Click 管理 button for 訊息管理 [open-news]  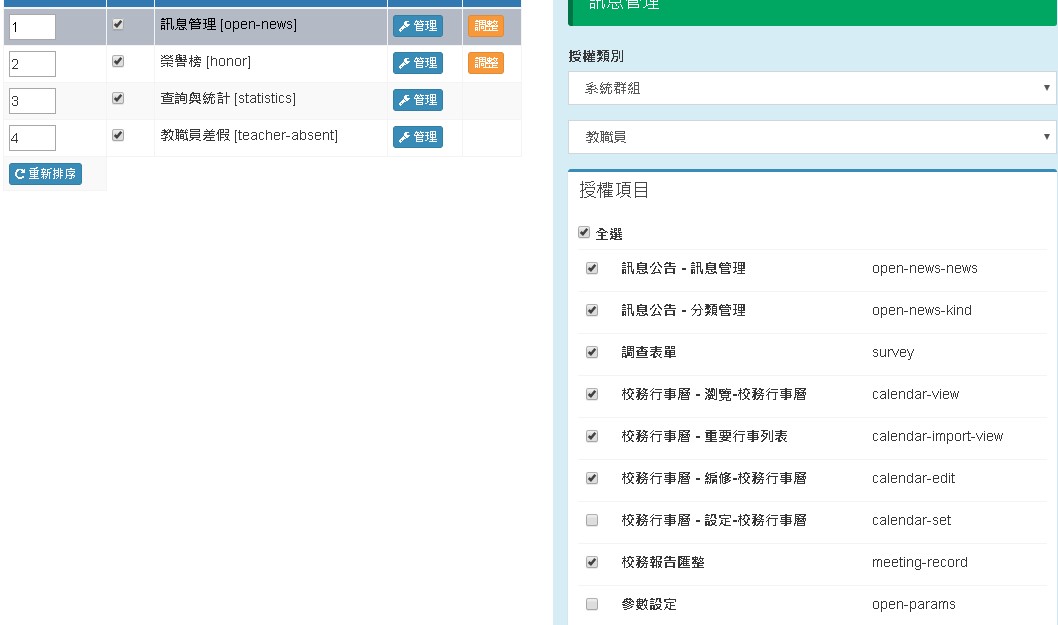[x=418, y=26]
